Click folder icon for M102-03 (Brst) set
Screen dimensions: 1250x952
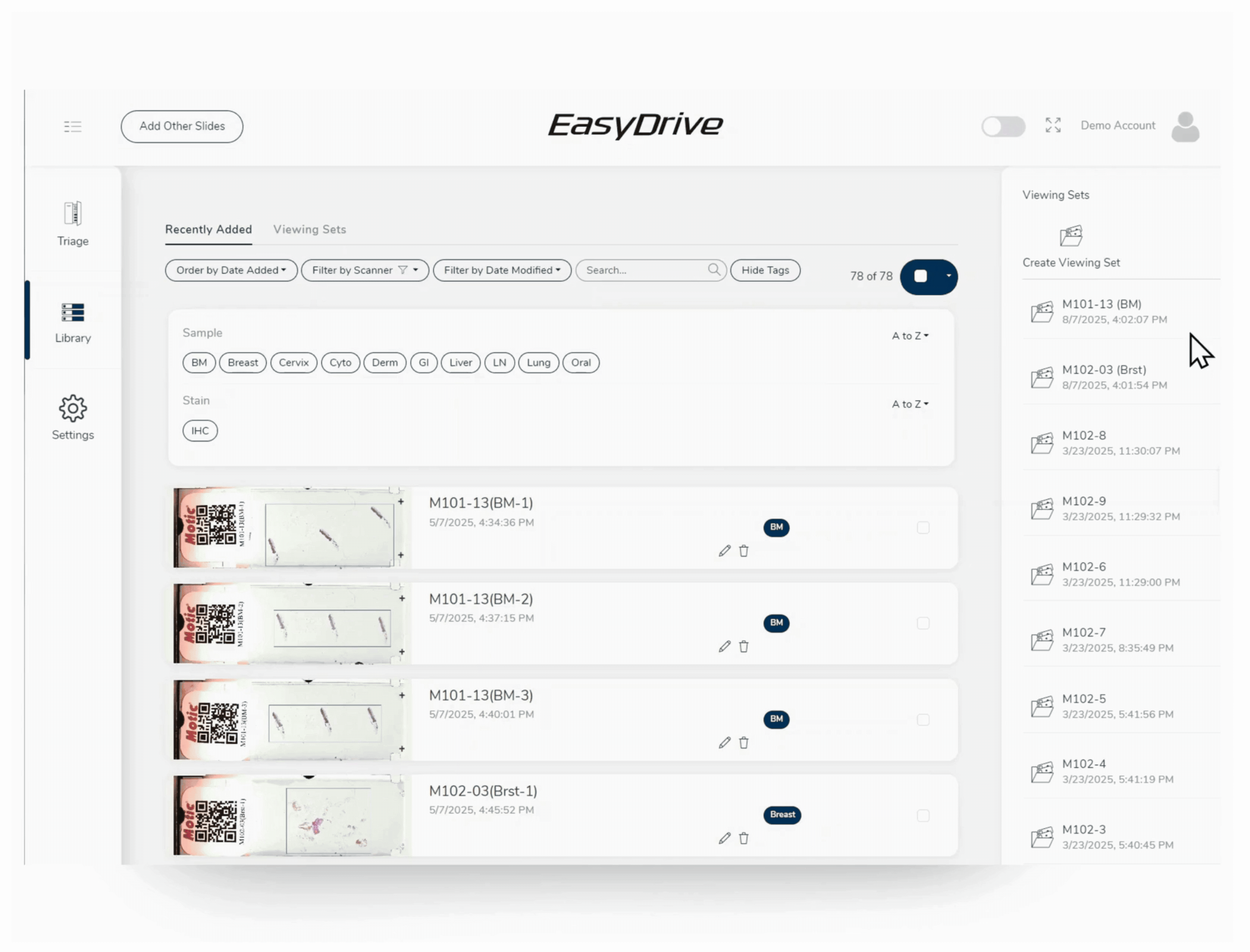1042,377
